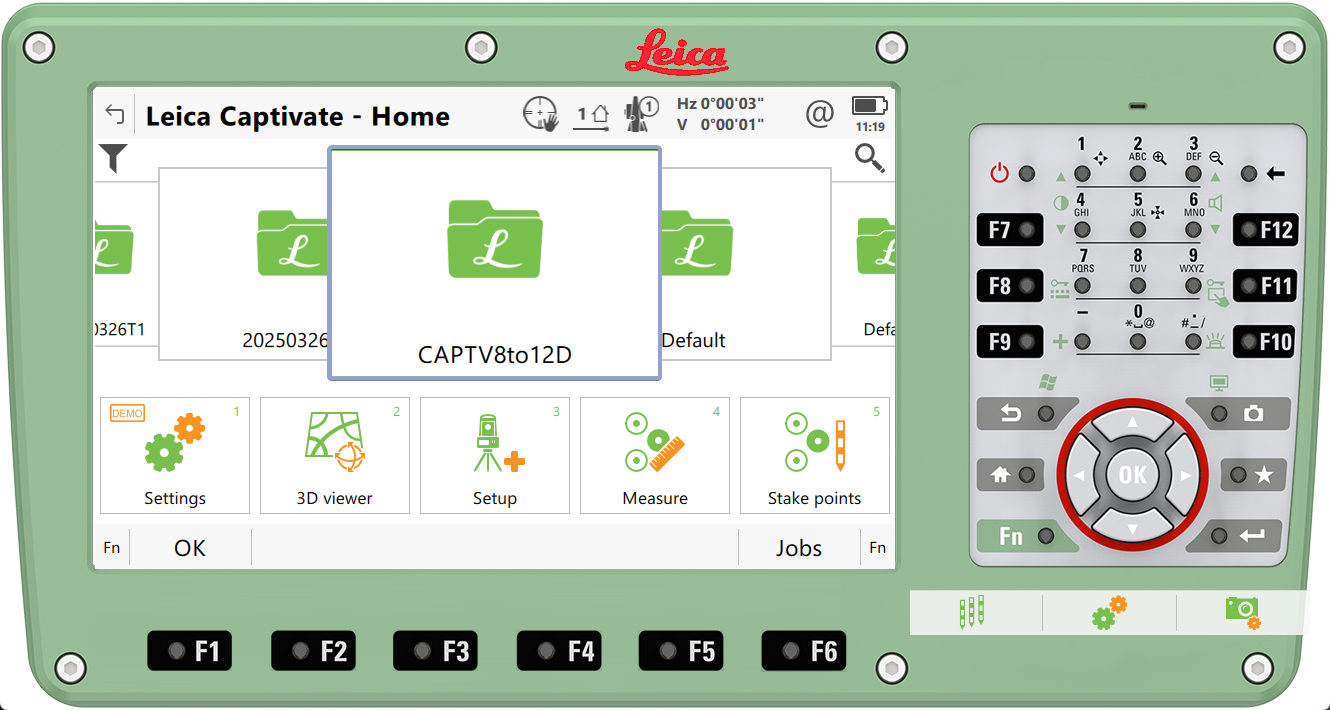Select the Default job folder card
Screen dimensions: 1330x710
746,264
